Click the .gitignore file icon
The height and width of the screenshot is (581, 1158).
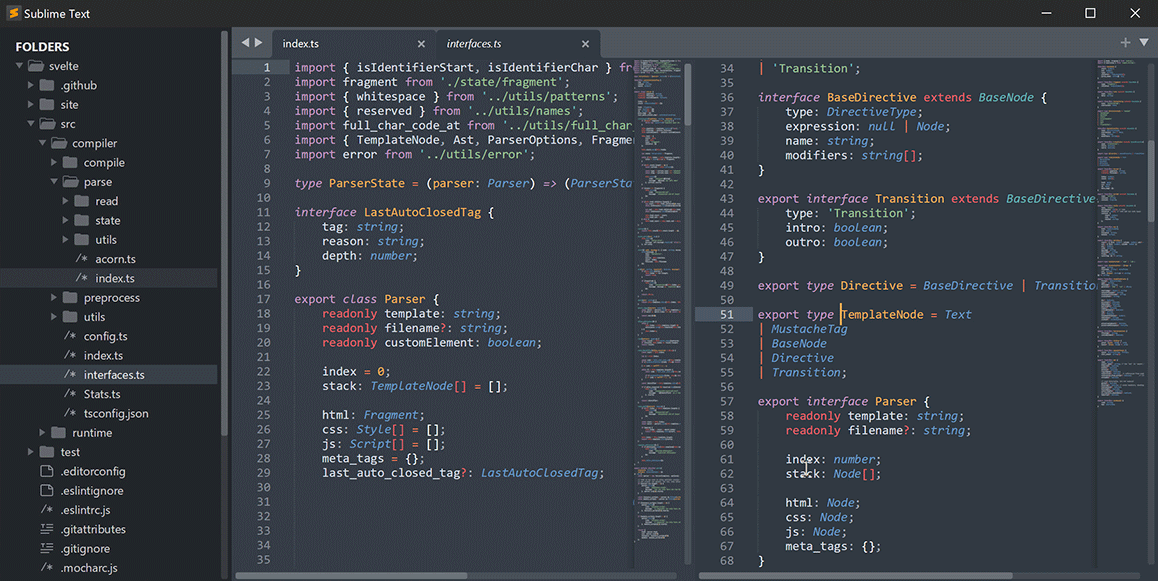(x=47, y=549)
